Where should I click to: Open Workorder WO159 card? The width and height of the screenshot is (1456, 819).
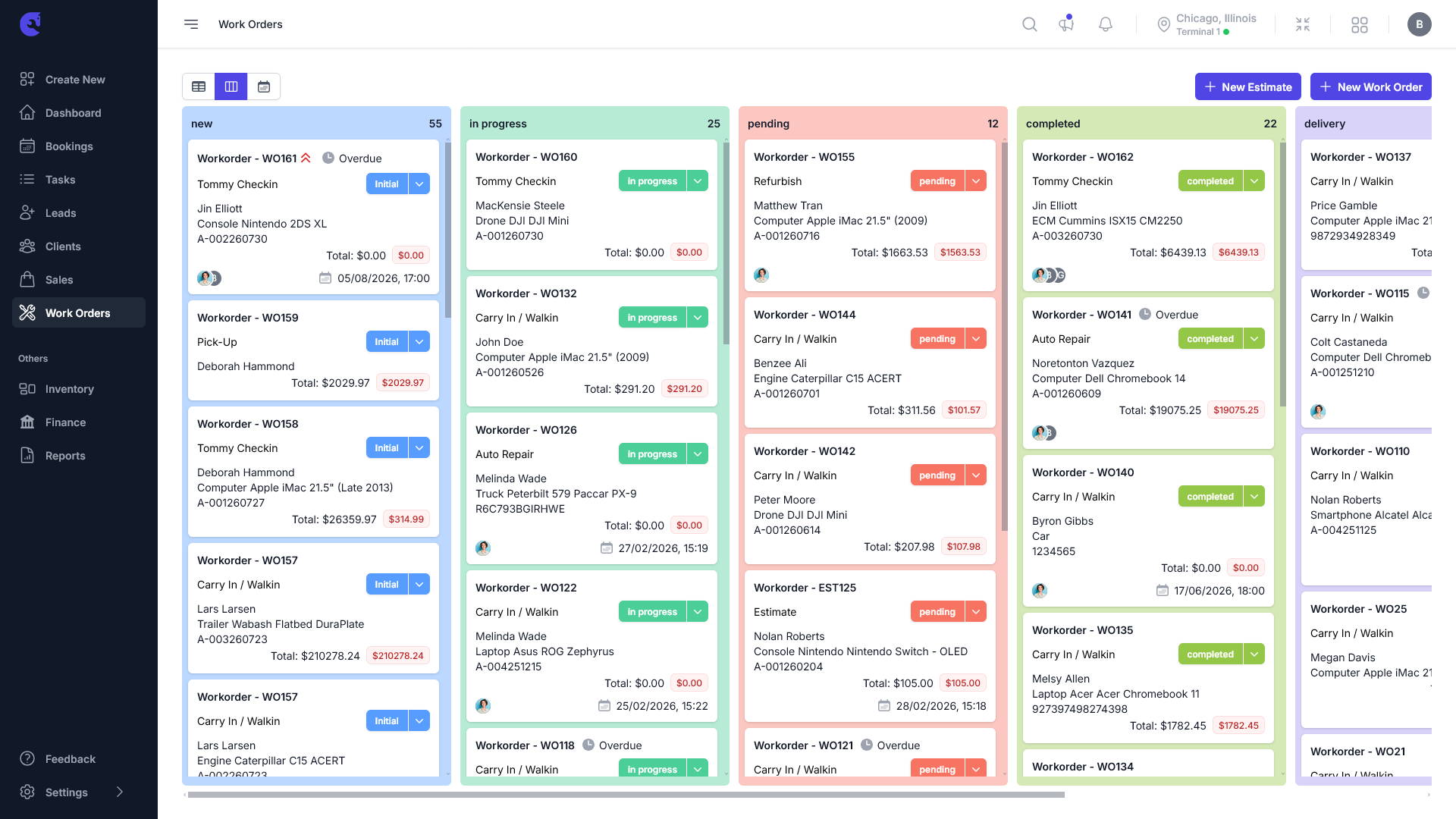313,350
